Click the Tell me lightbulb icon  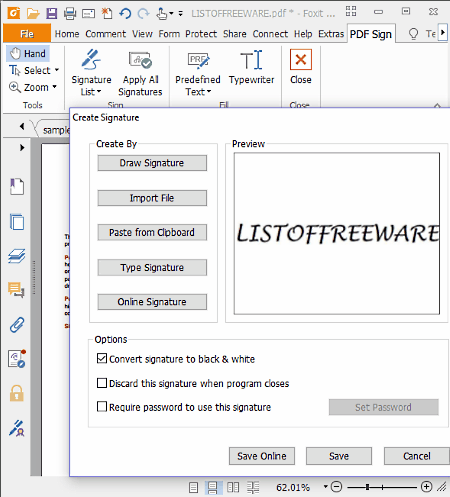413,34
